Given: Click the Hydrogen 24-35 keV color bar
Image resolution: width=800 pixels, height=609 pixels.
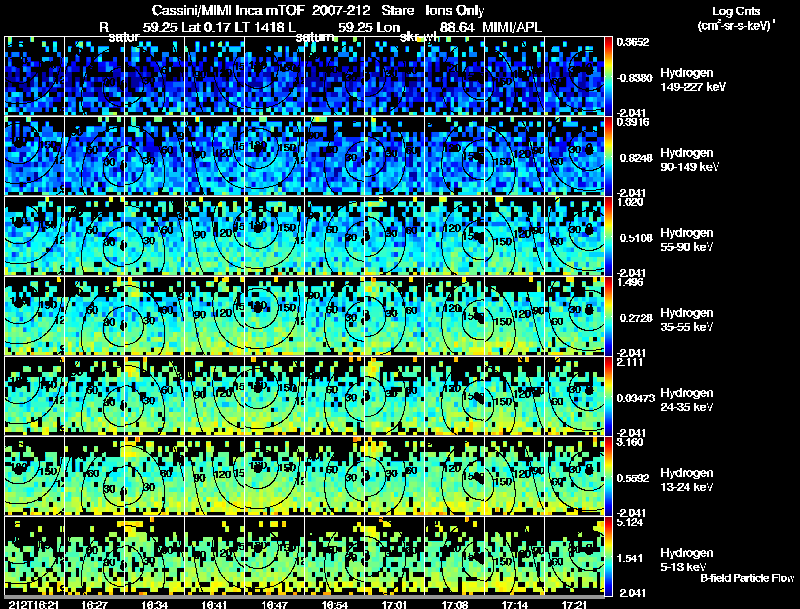Looking at the screenshot, I should tap(608, 396).
